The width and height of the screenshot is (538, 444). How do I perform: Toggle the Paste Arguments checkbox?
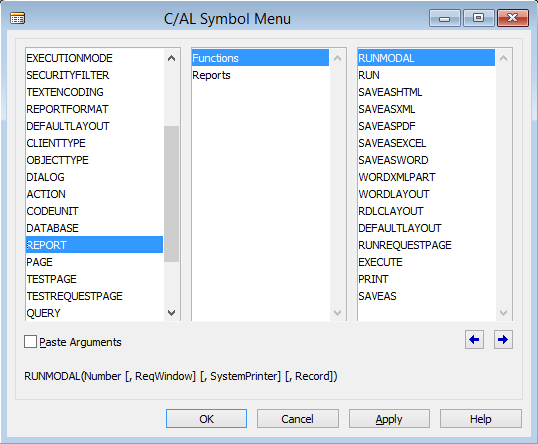(x=30, y=342)
